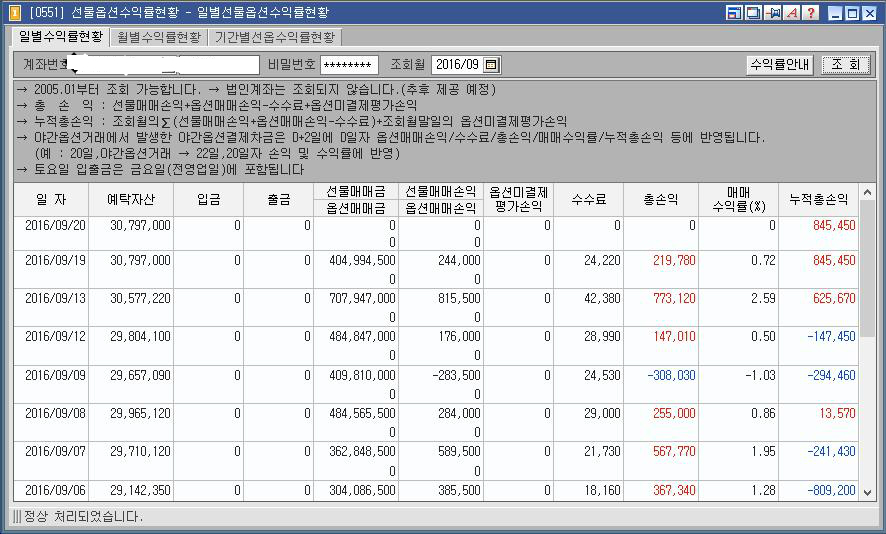Click the vertical scrollbar thumb of the table
The height and width of the screenshot is (534, 886).
[867, 270]
